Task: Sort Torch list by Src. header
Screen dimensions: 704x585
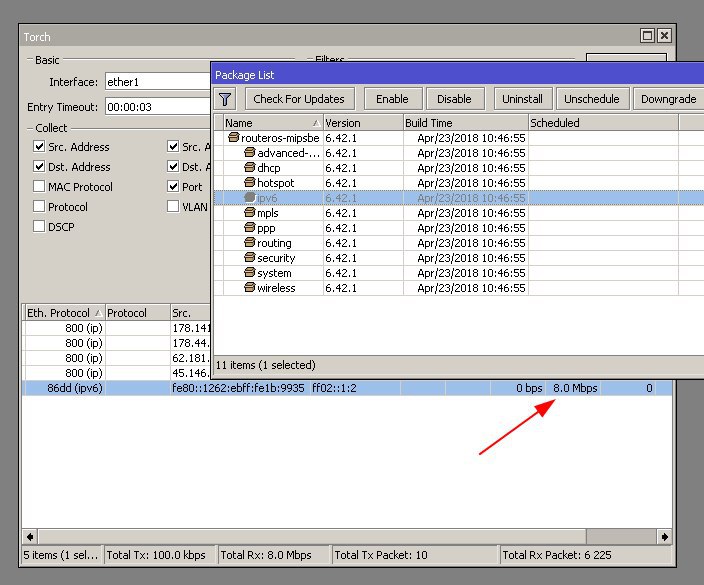Action: (x=190, y=312)
